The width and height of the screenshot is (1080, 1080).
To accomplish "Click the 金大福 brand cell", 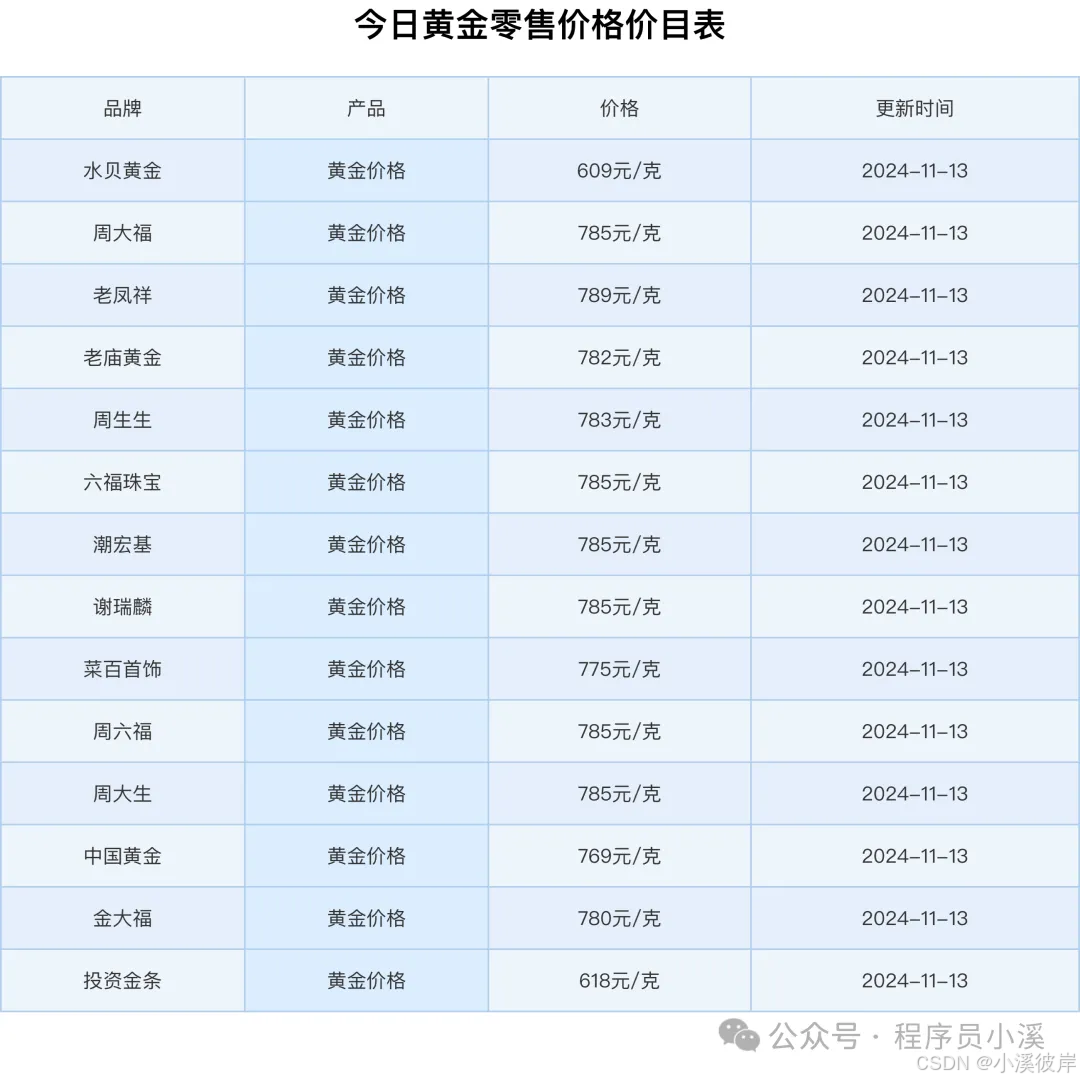I will click(x=123, y=919).
